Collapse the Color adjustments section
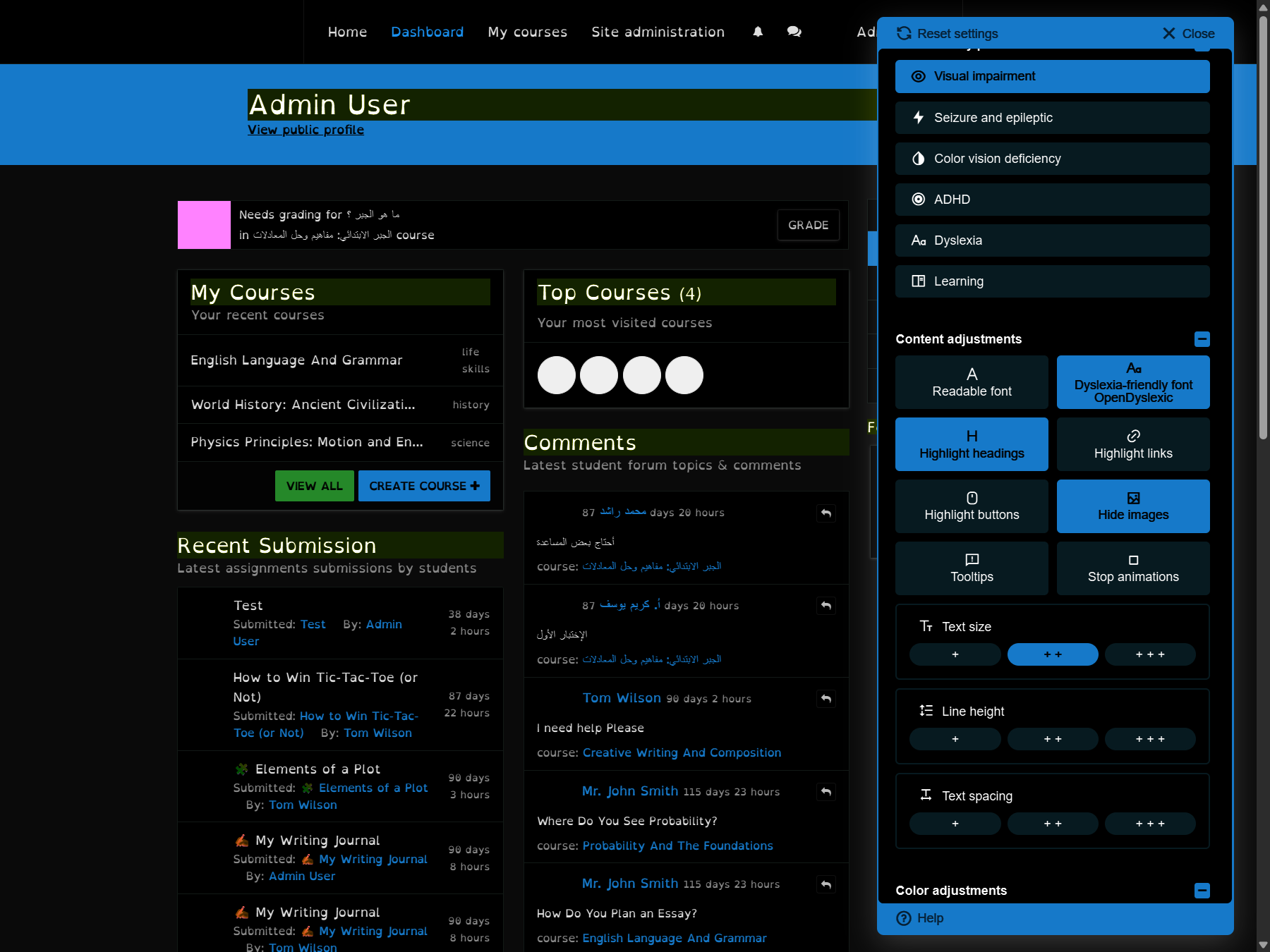Screen dimensions: 1270x952 pyautogui.click(x=1202, y=891)
